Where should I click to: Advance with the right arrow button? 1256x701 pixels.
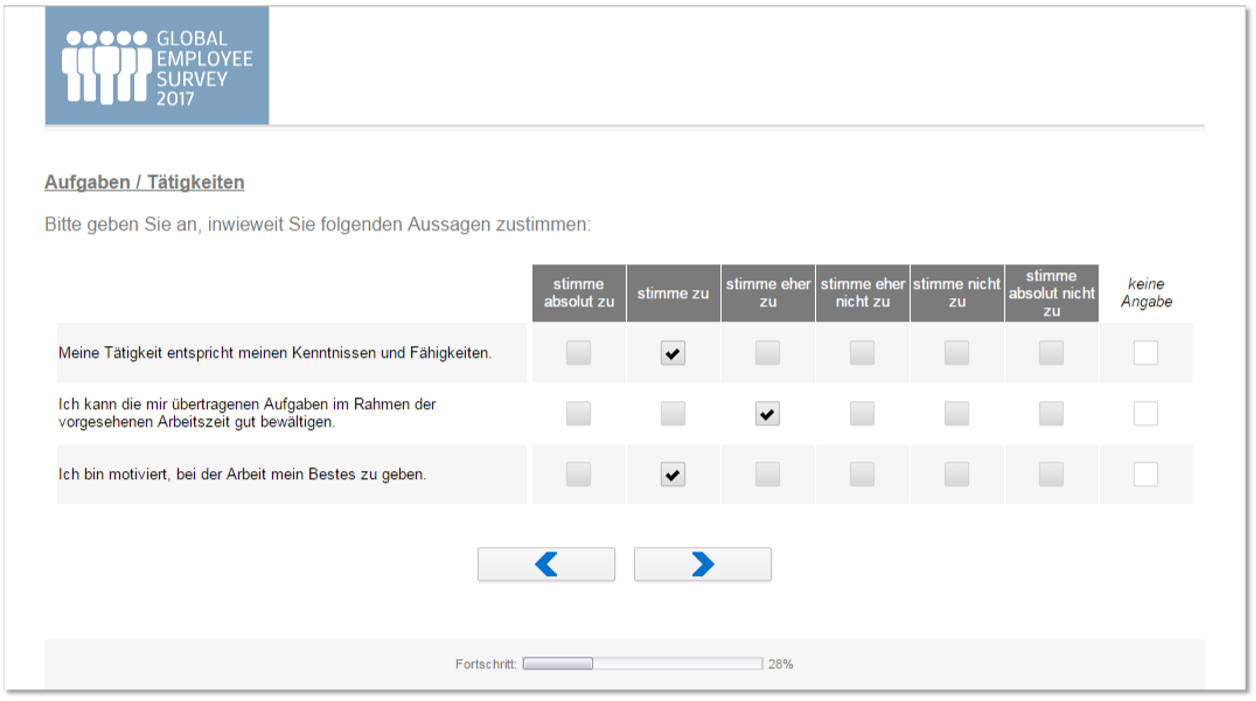pos(702,565)
